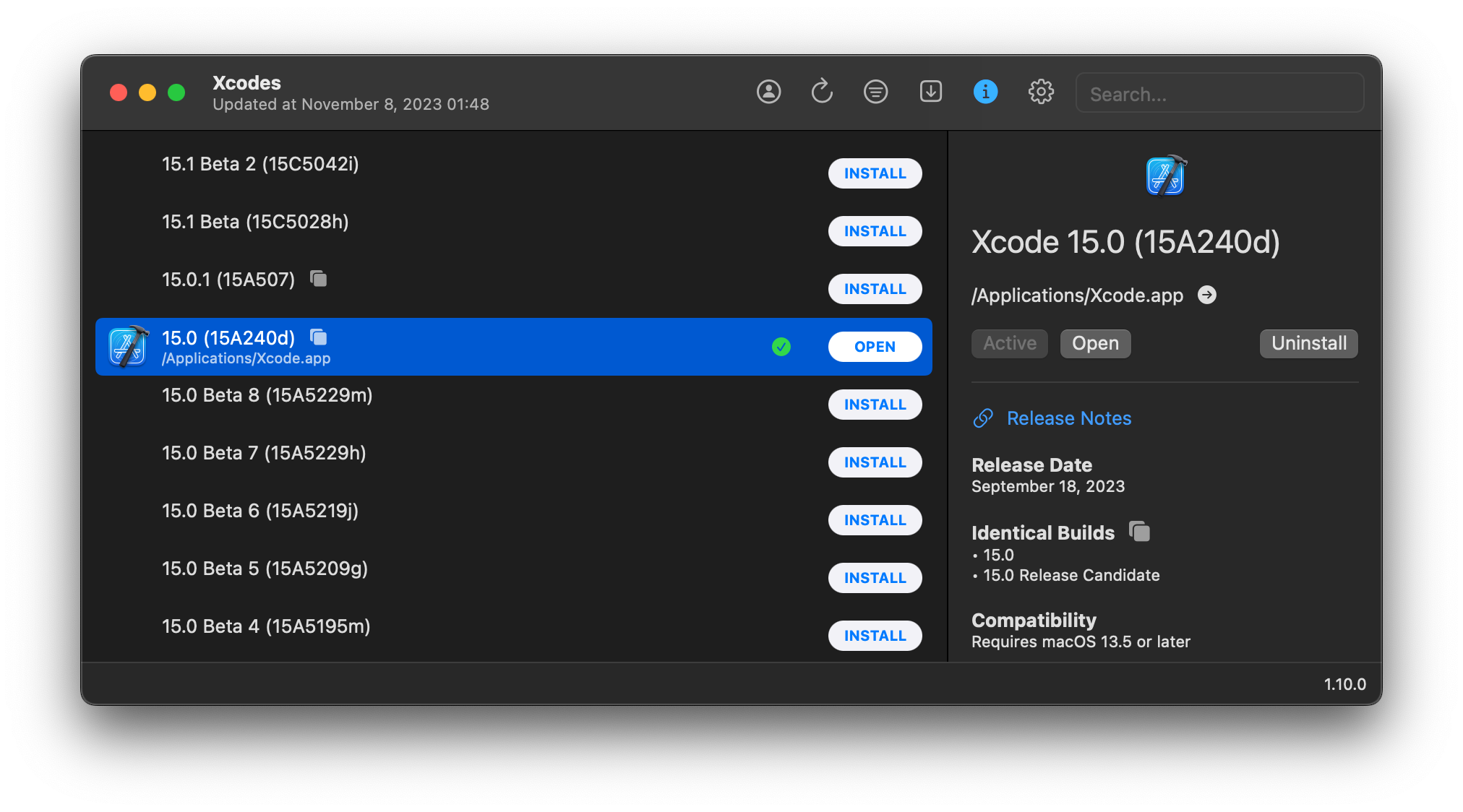
Task: Install 15.0.1 (15A507)
Action: (x=875, y=289)
